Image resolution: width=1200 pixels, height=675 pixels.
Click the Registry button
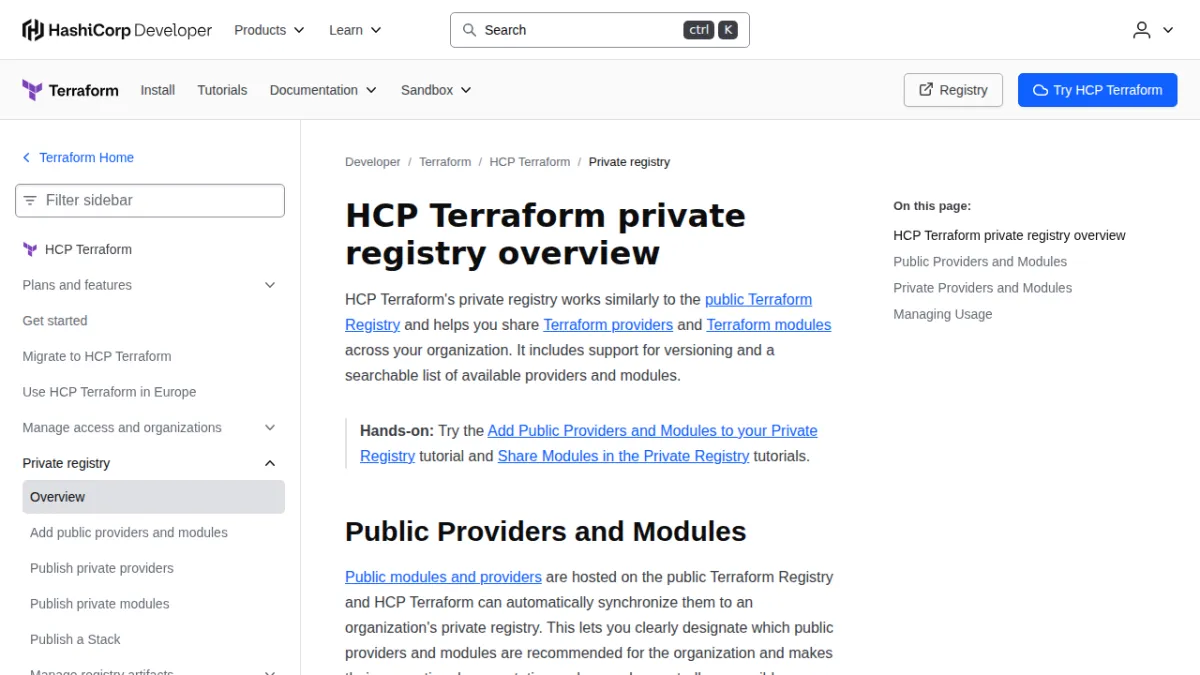click(953, 90)
